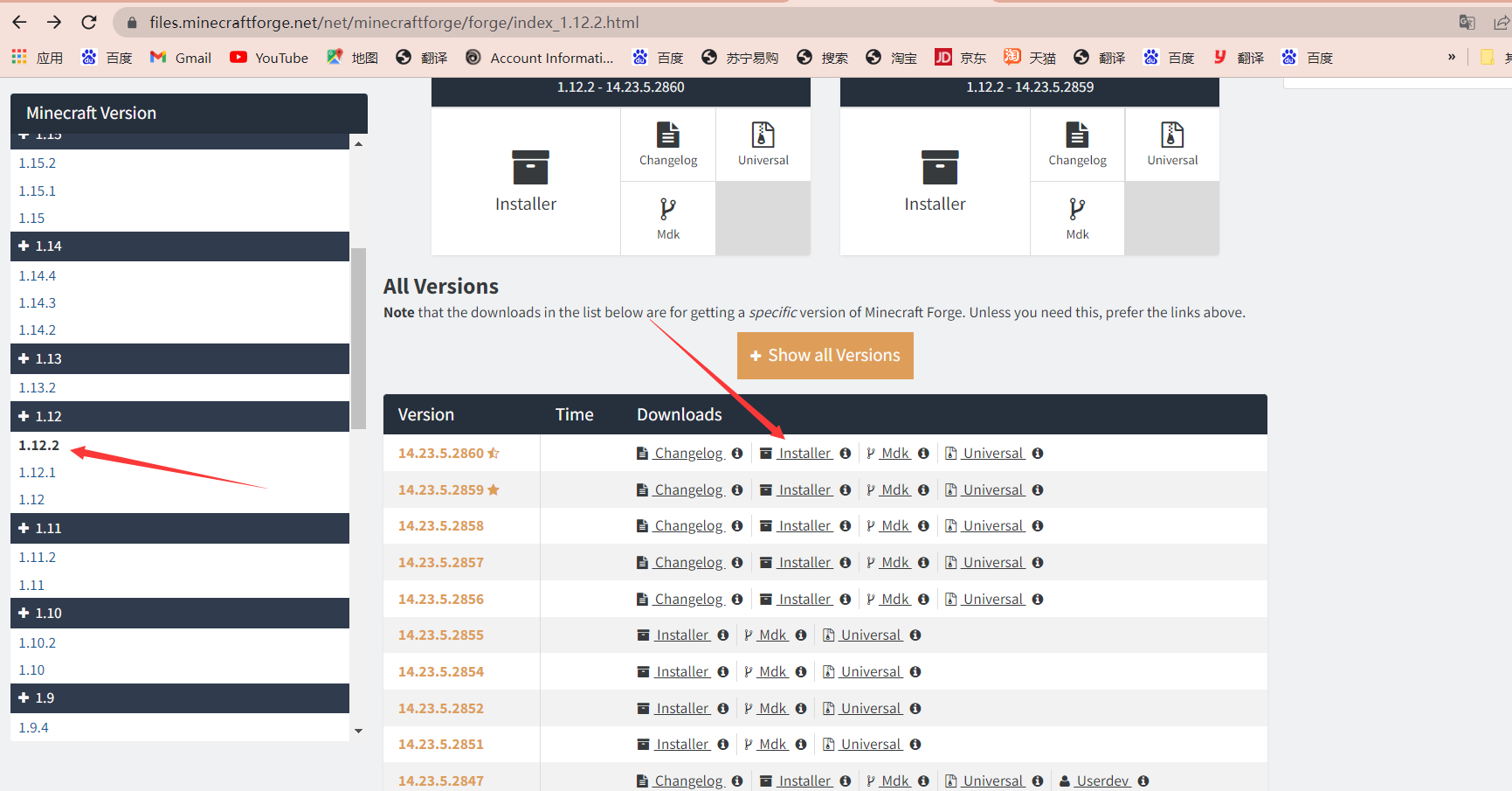Download Universal from 14.23.5.2860 card
This screenshot has width=1512, height=791.
(763, 144)
